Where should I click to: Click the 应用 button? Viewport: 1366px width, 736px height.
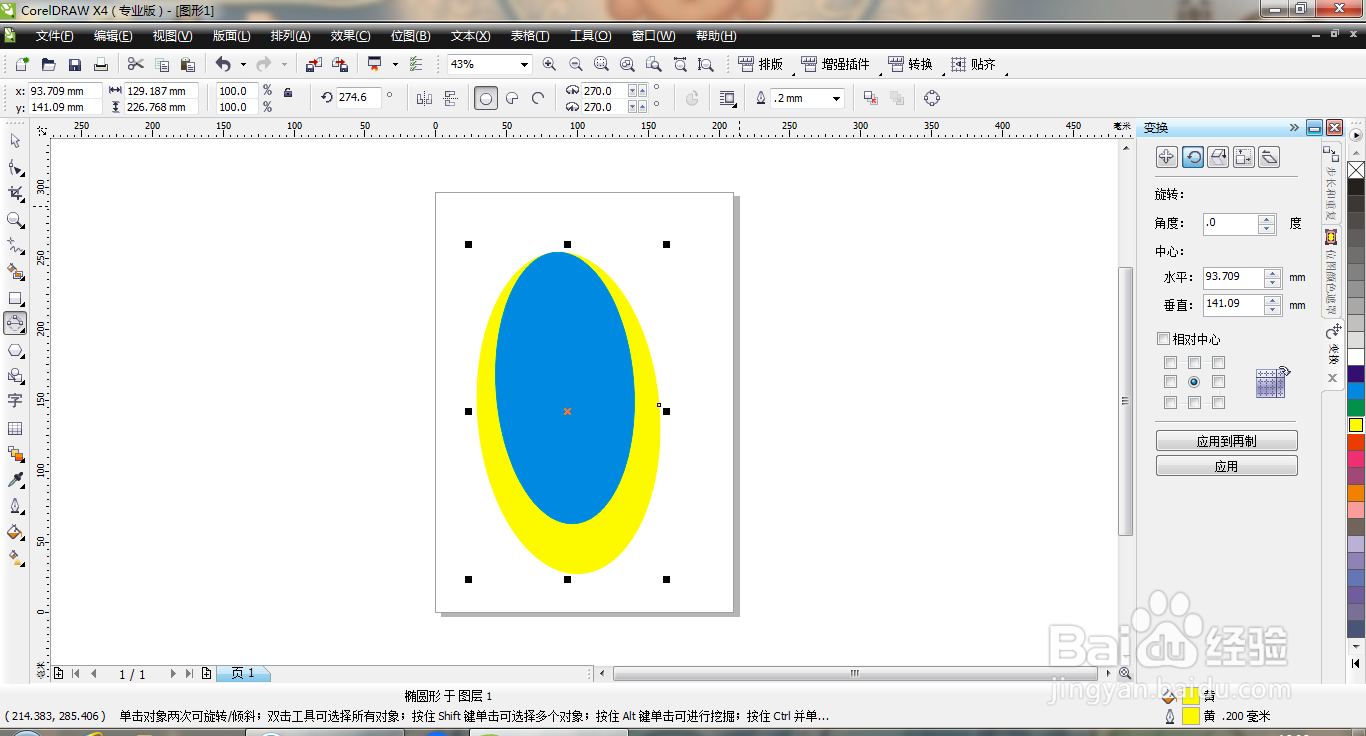coord(1227,466)
